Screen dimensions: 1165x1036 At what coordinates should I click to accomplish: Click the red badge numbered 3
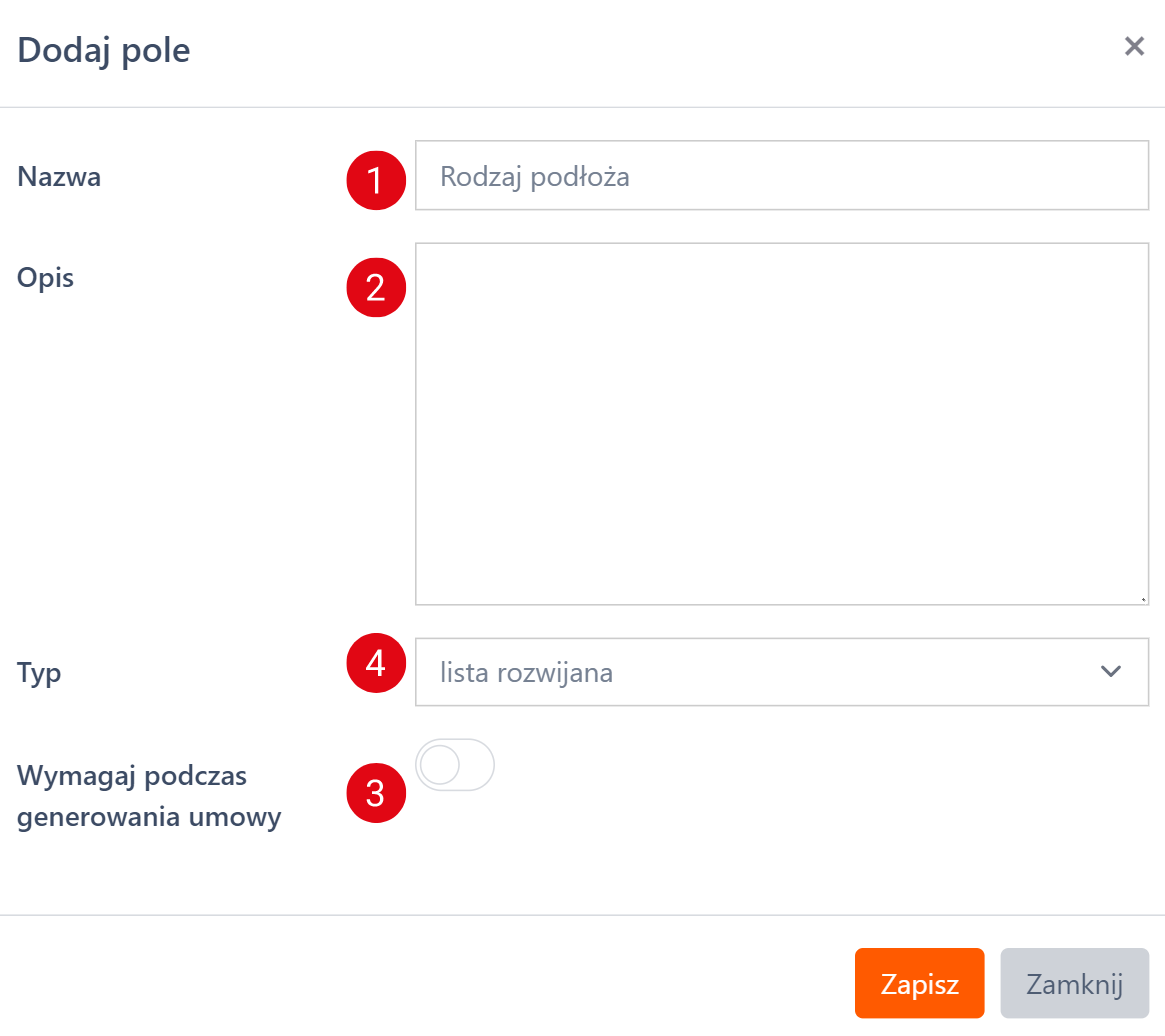pos(375,794)
